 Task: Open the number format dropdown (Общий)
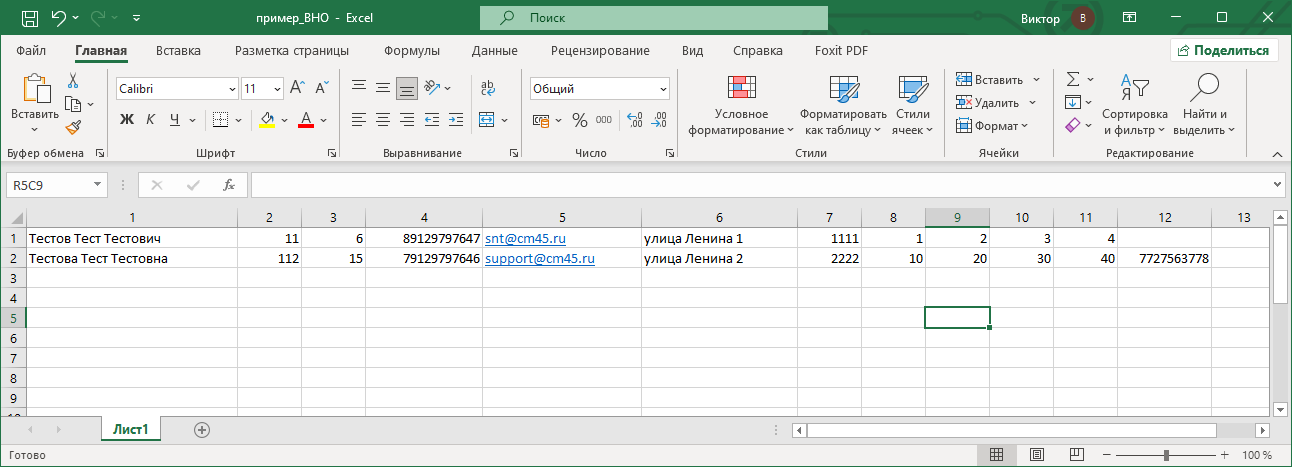tap(662, 89)
